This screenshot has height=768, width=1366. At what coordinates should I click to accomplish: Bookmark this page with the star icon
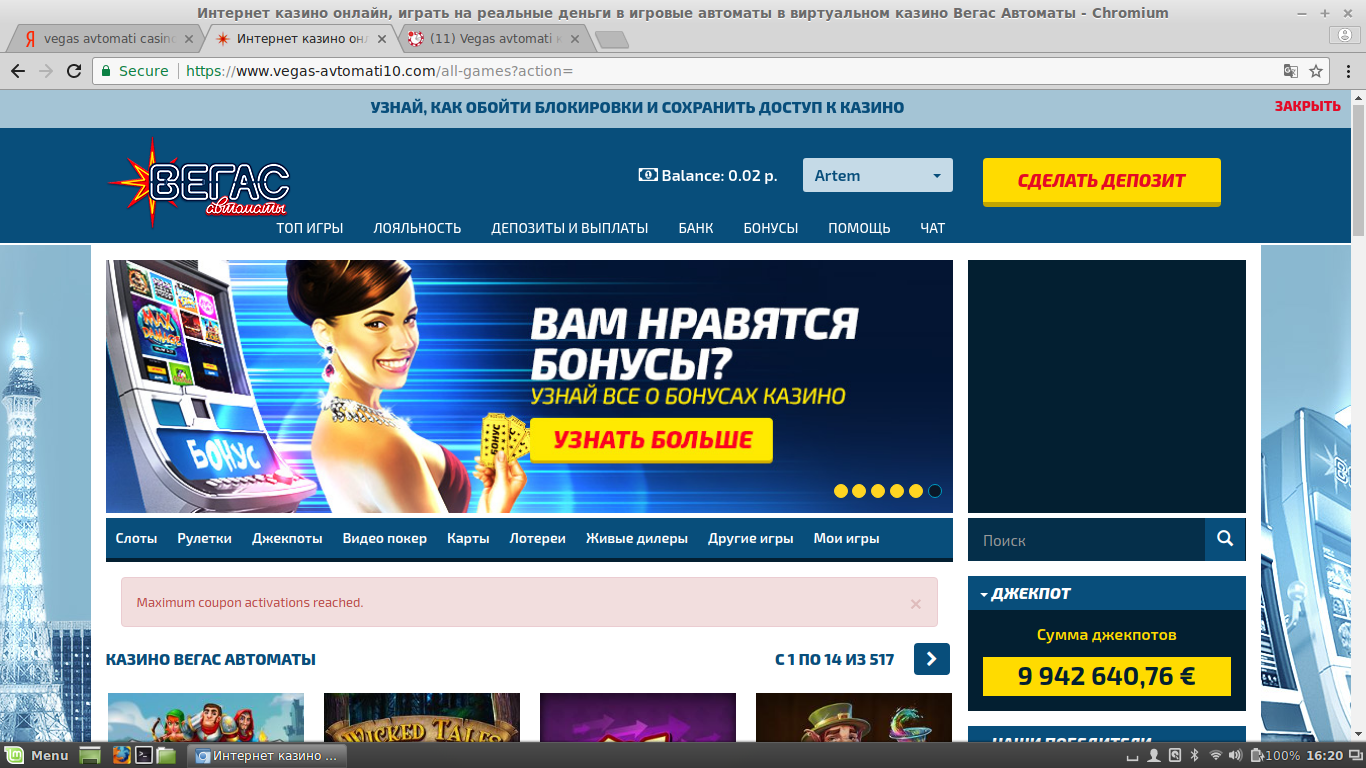coord(1316,71)
